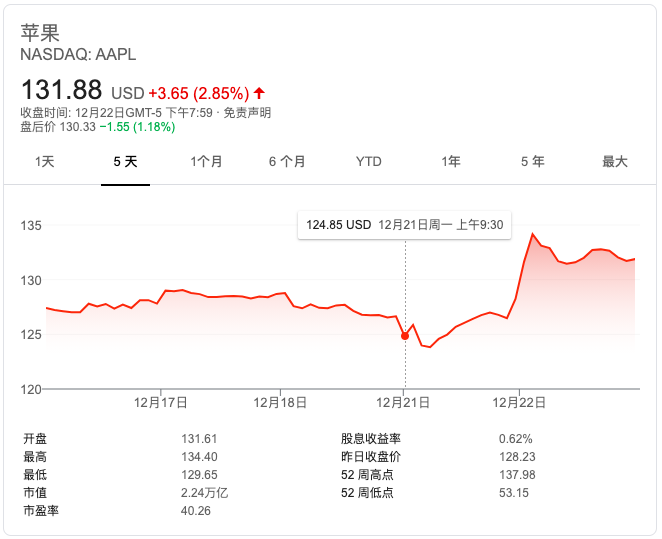
Task: Select the 最大 time range tab
Action: pos(614,161)
